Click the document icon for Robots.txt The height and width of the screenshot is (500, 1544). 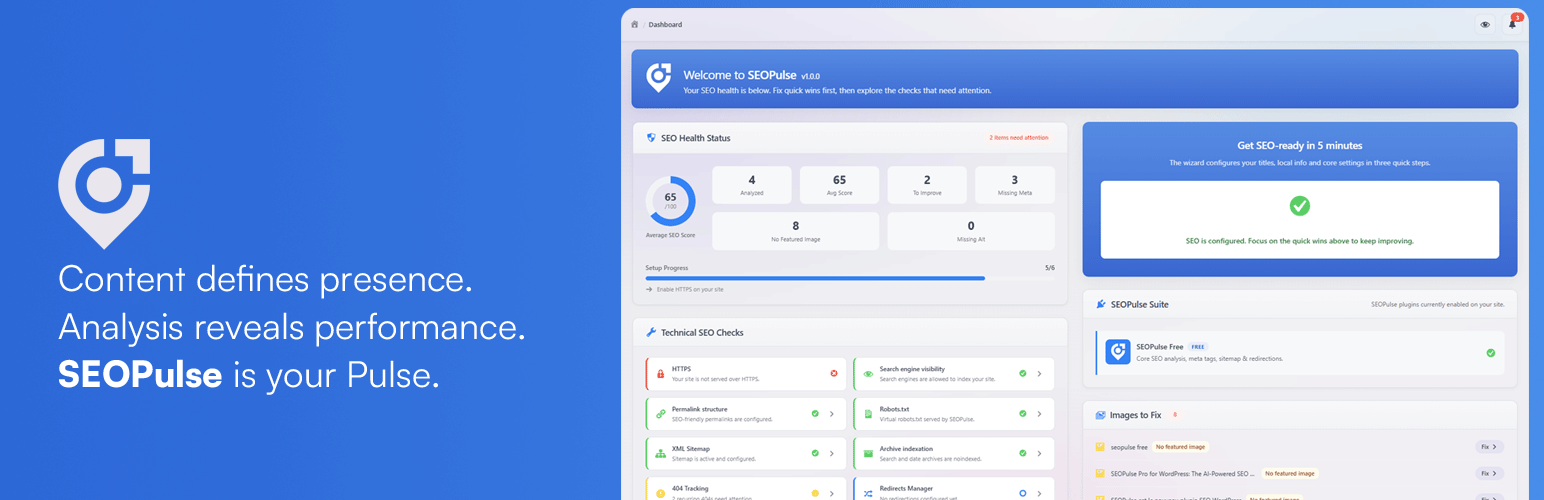pos(868,413)
